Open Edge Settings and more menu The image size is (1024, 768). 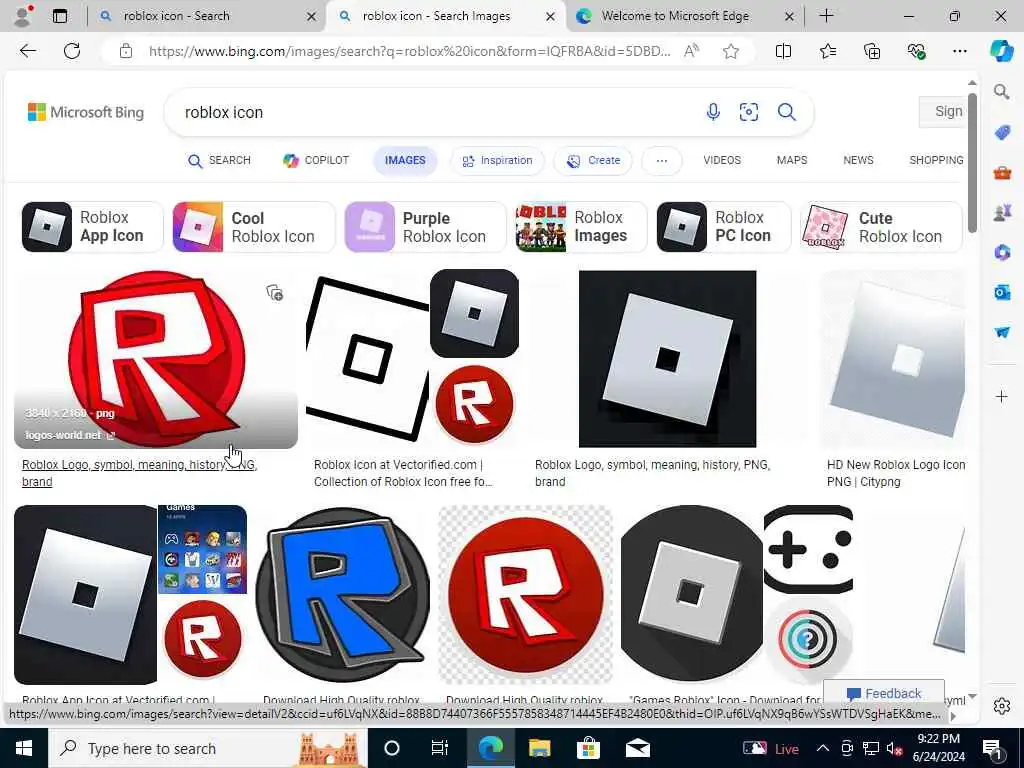[x=959, y=51]
